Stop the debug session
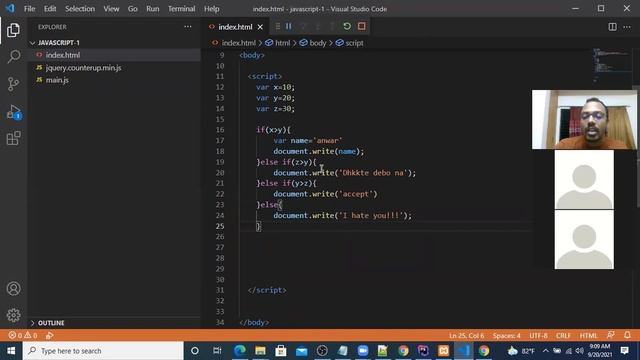The image size is (640, 360). [x=362, y=26]
